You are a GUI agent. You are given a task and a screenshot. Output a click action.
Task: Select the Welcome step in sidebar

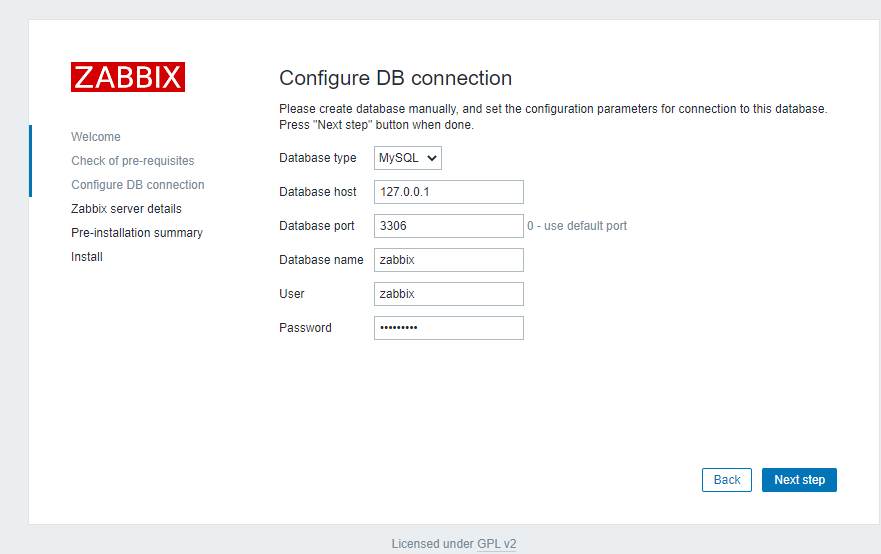(96, 137)
